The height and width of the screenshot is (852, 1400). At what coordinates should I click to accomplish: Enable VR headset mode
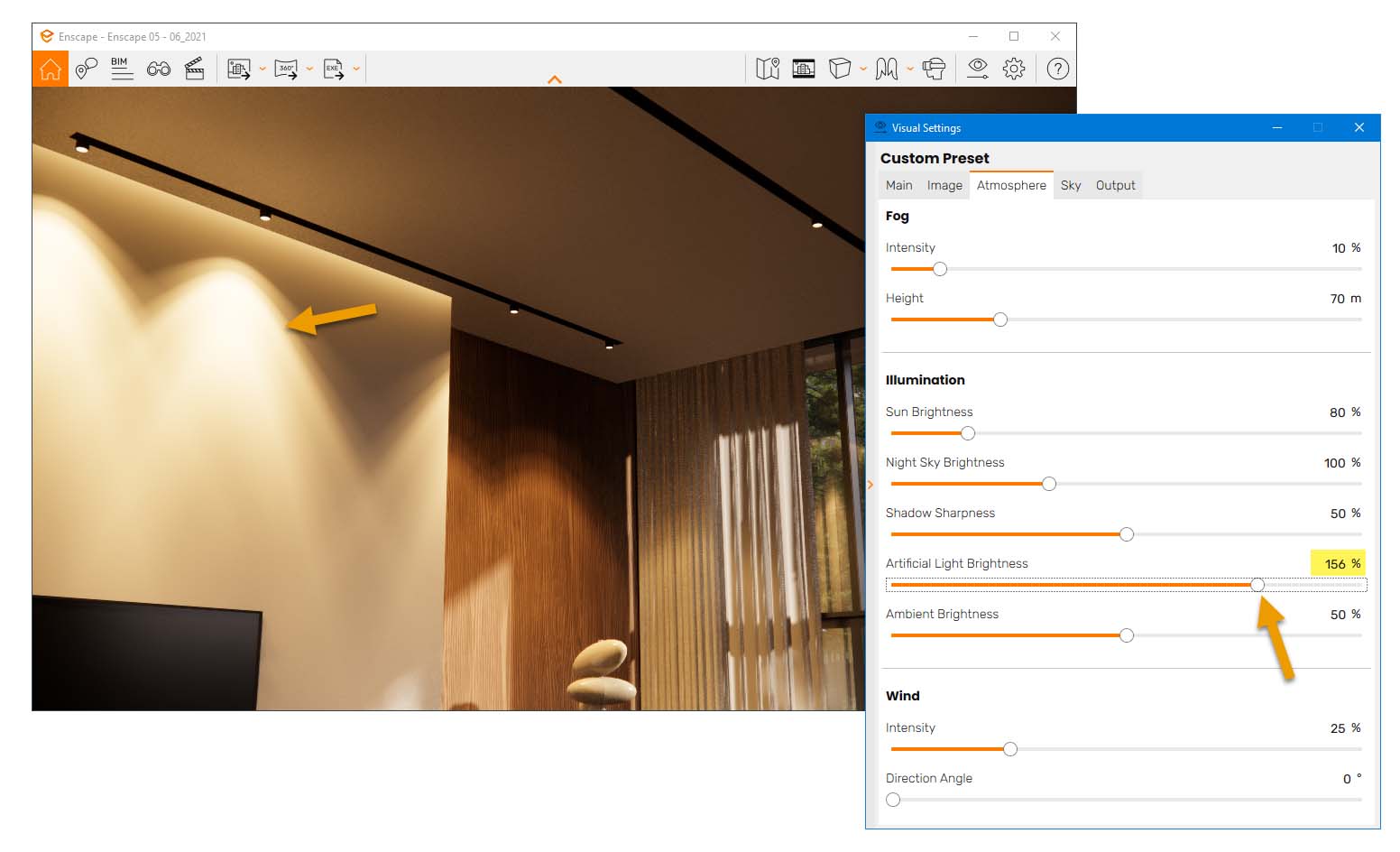point(935,69)
